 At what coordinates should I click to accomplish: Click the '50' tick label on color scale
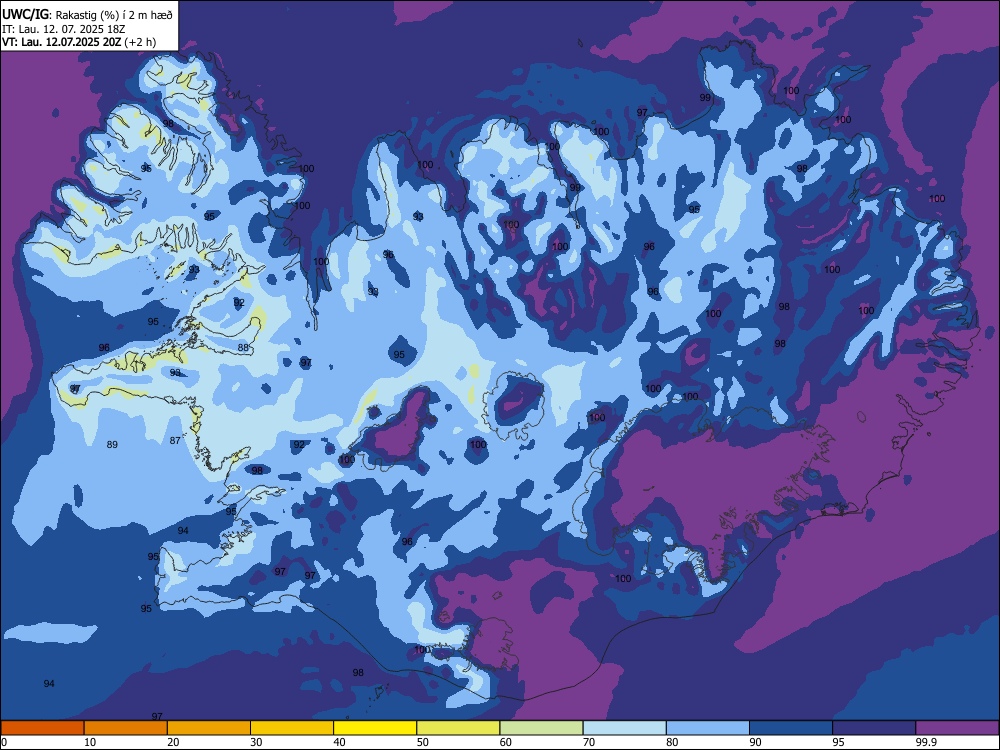[423, 742]
